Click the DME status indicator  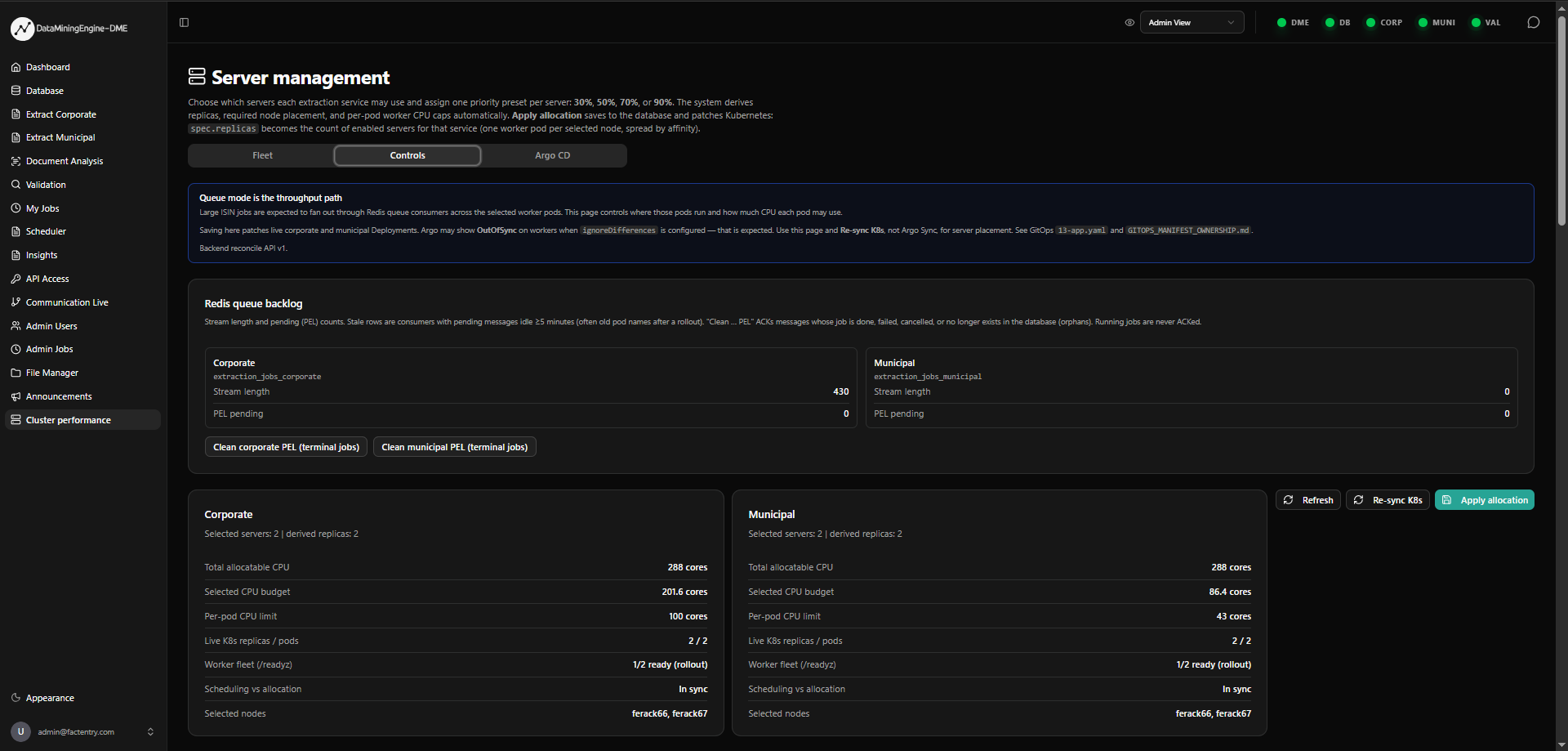(1293, 23)
